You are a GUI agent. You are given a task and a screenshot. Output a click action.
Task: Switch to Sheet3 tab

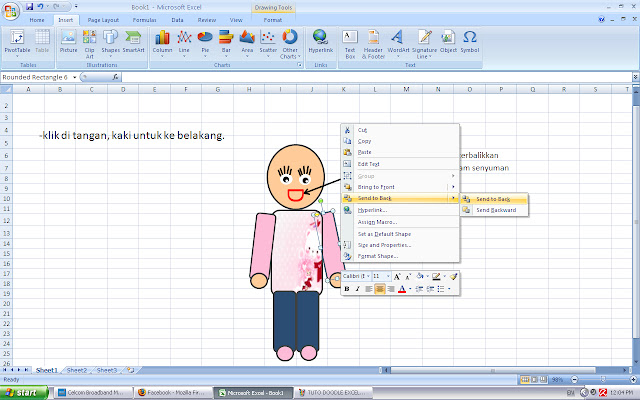pyautogui.click(x=107, y=370)
